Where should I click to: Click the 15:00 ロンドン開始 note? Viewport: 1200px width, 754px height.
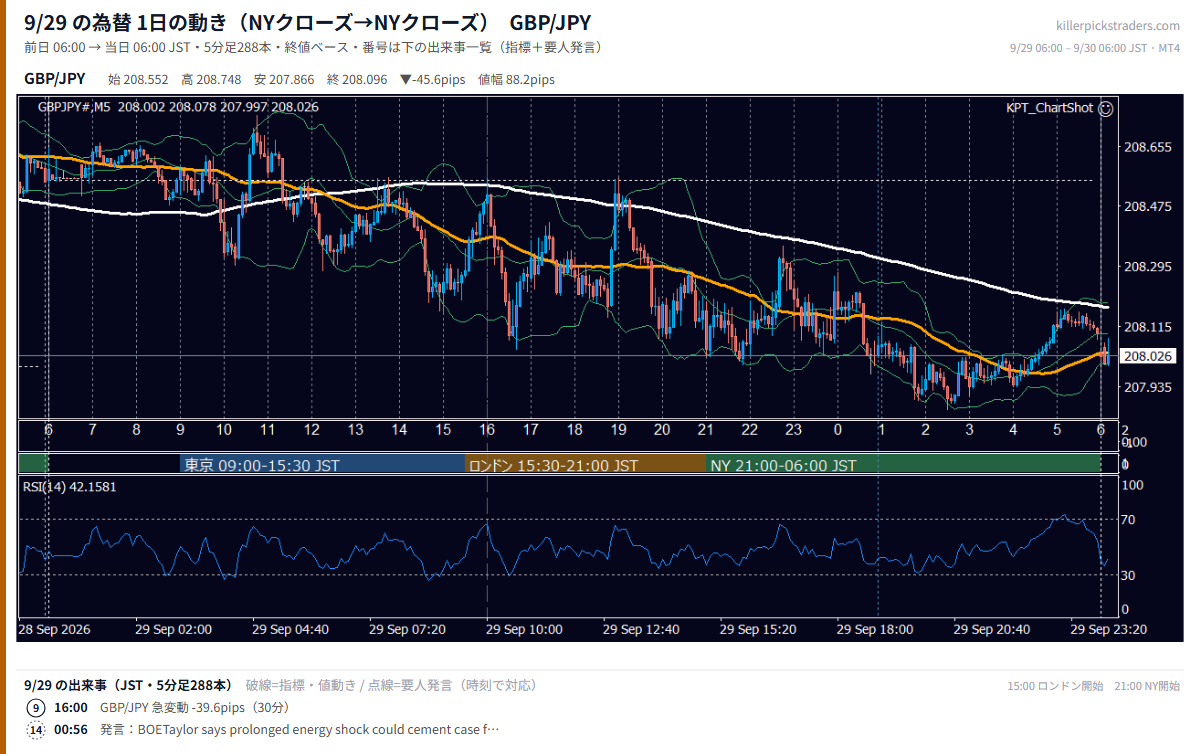coord(1055,686)
